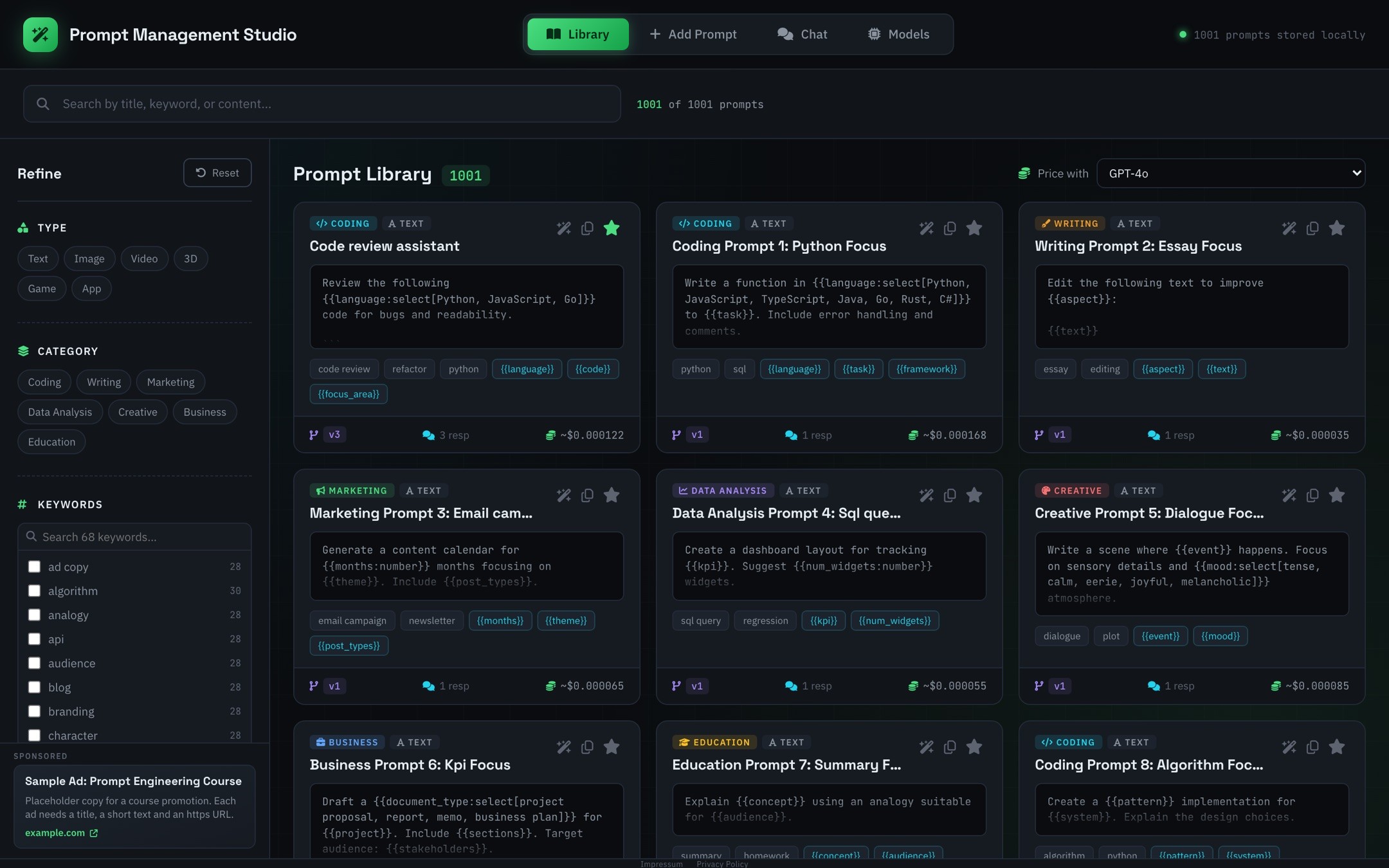This screenshot has width=1389, height=868.
Task: Filter category by Marketing
Action: coord(170,382)
